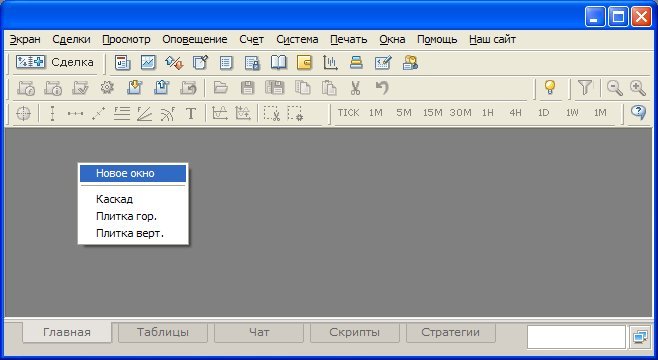Select the diagonal trend line tool
658x360 pixels.
click(x=99, y=113)
